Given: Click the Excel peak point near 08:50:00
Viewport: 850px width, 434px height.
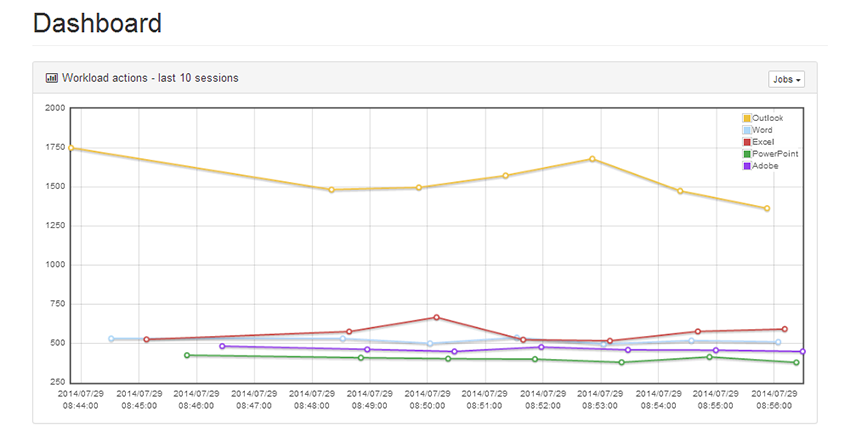Looking at the screenshot, I should pos(436,318).
